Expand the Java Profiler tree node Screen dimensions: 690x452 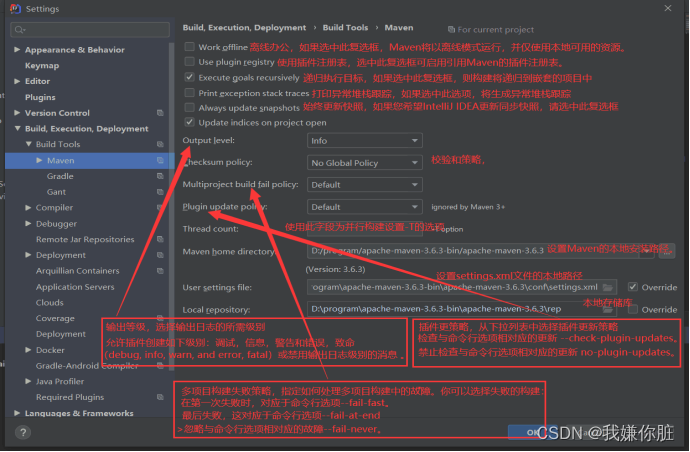click(29, 381)
